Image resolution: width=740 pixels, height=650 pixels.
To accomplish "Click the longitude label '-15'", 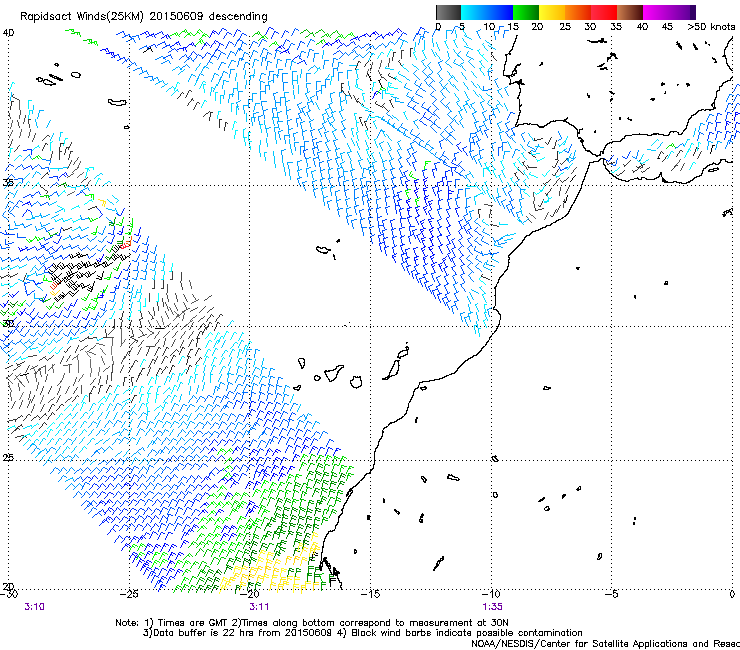I will tap(370, 594).
